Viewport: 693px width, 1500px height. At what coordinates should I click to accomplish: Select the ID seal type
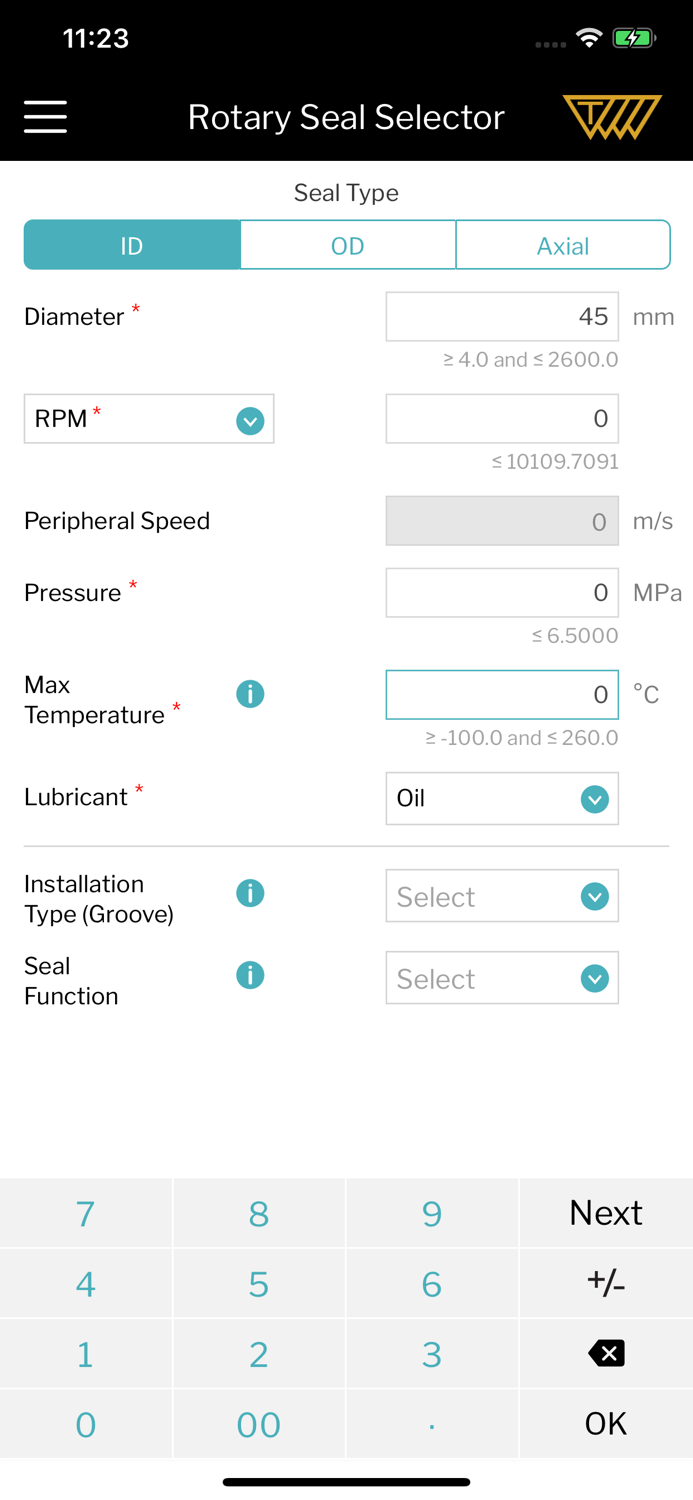pos(132,246)
